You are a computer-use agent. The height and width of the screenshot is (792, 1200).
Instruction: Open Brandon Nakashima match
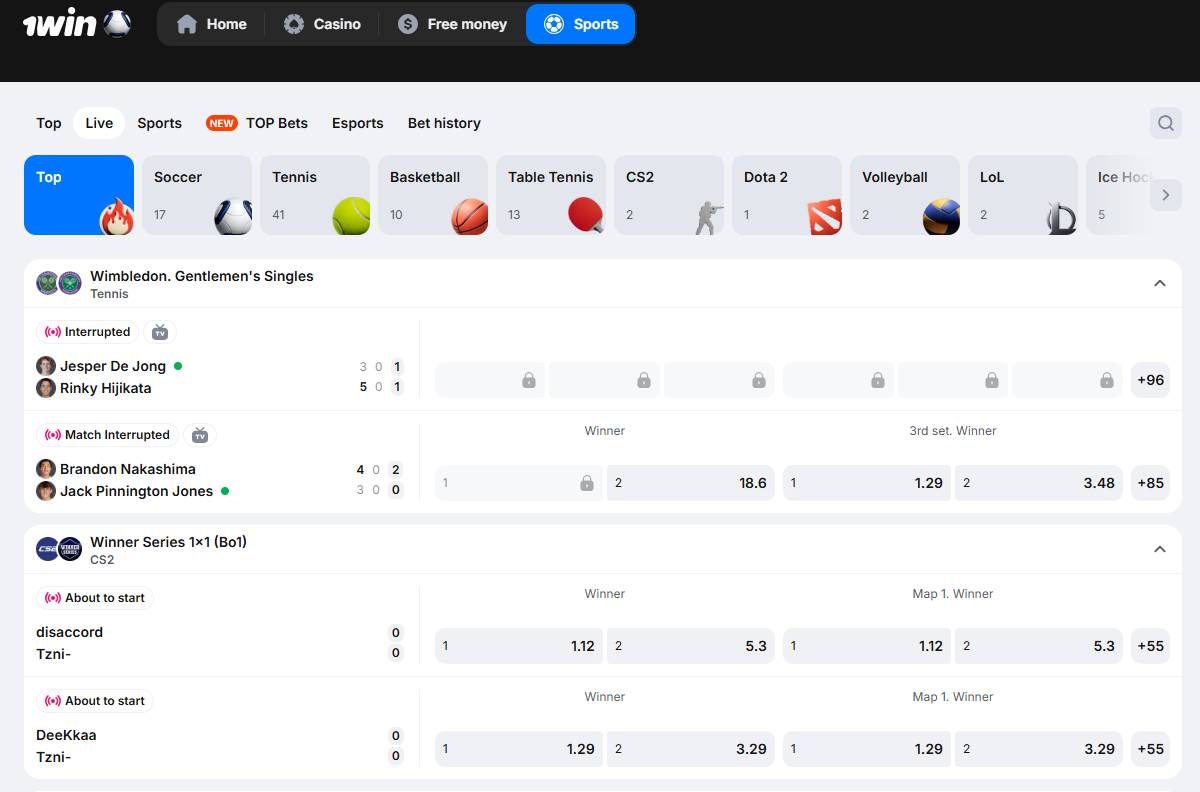click(127, 469)
